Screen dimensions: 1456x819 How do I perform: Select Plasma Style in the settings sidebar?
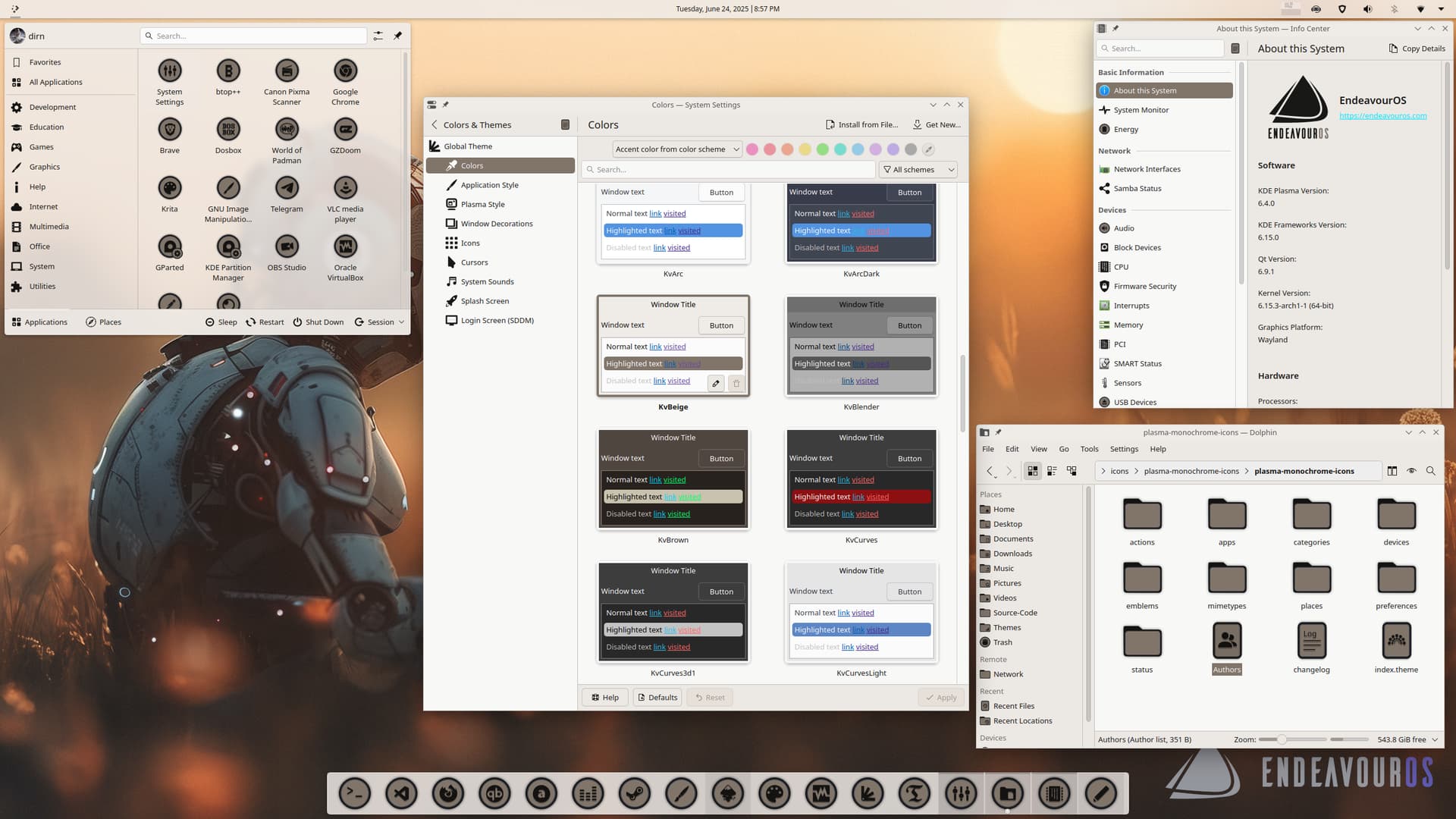[482, 205]
